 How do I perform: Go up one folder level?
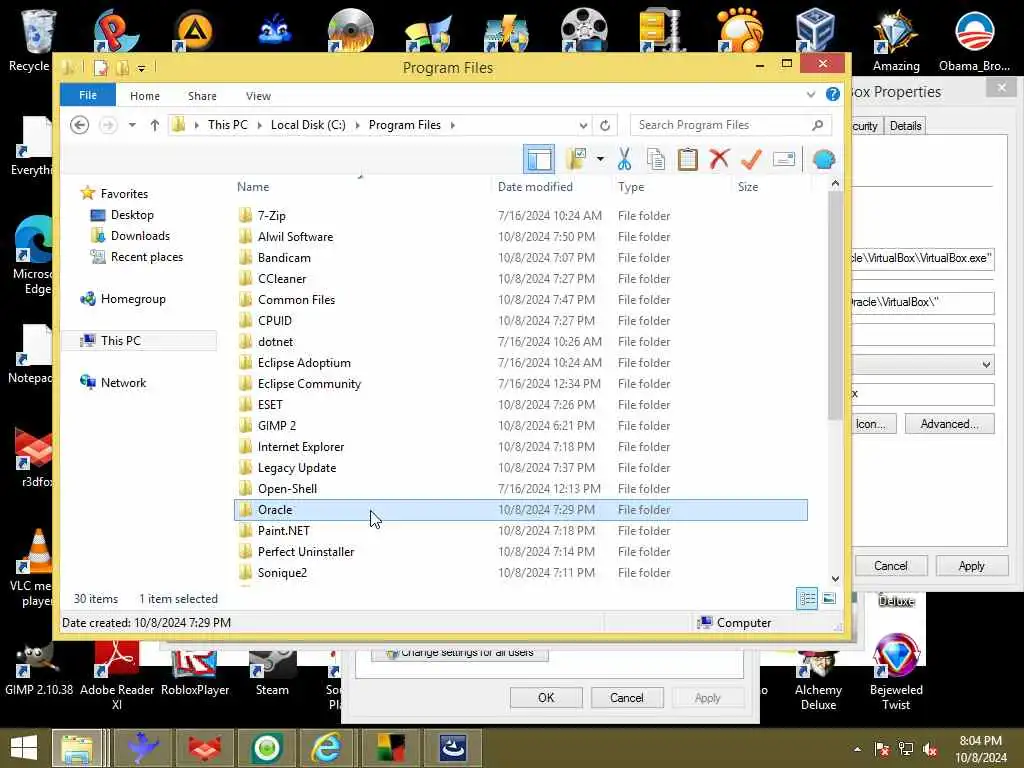tap(155, 125)
